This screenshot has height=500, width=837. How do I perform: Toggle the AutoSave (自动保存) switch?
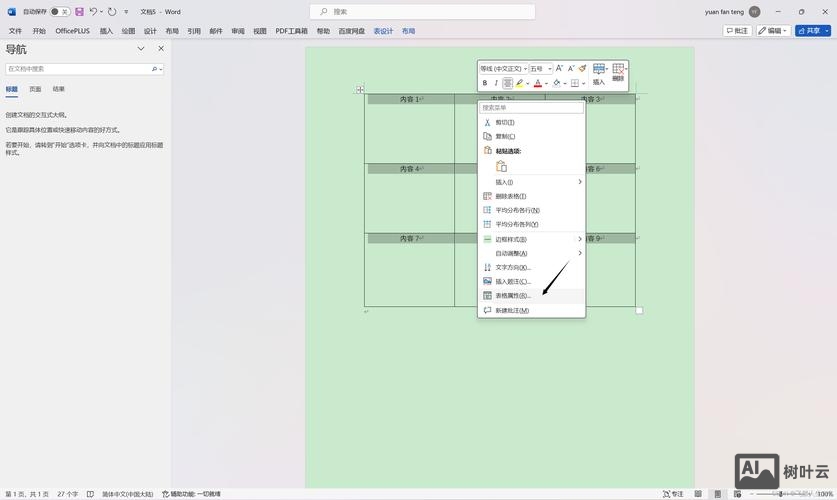click(x=60, y=12)
